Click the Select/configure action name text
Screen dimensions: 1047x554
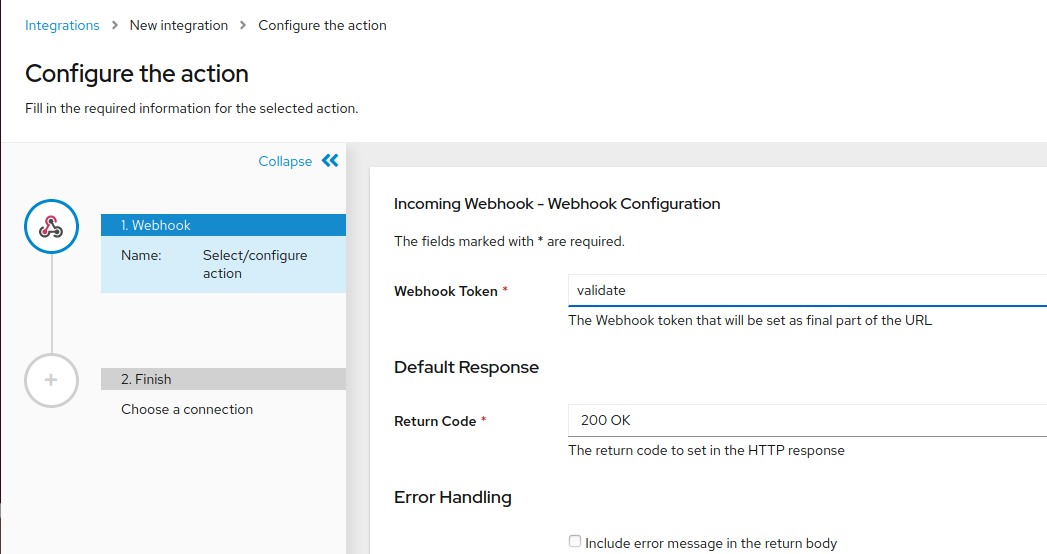255,264
